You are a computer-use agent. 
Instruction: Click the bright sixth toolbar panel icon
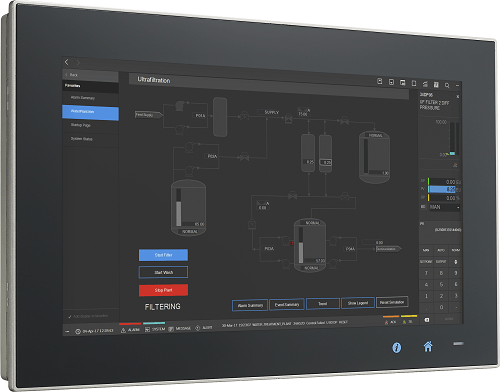coord(436,85)
